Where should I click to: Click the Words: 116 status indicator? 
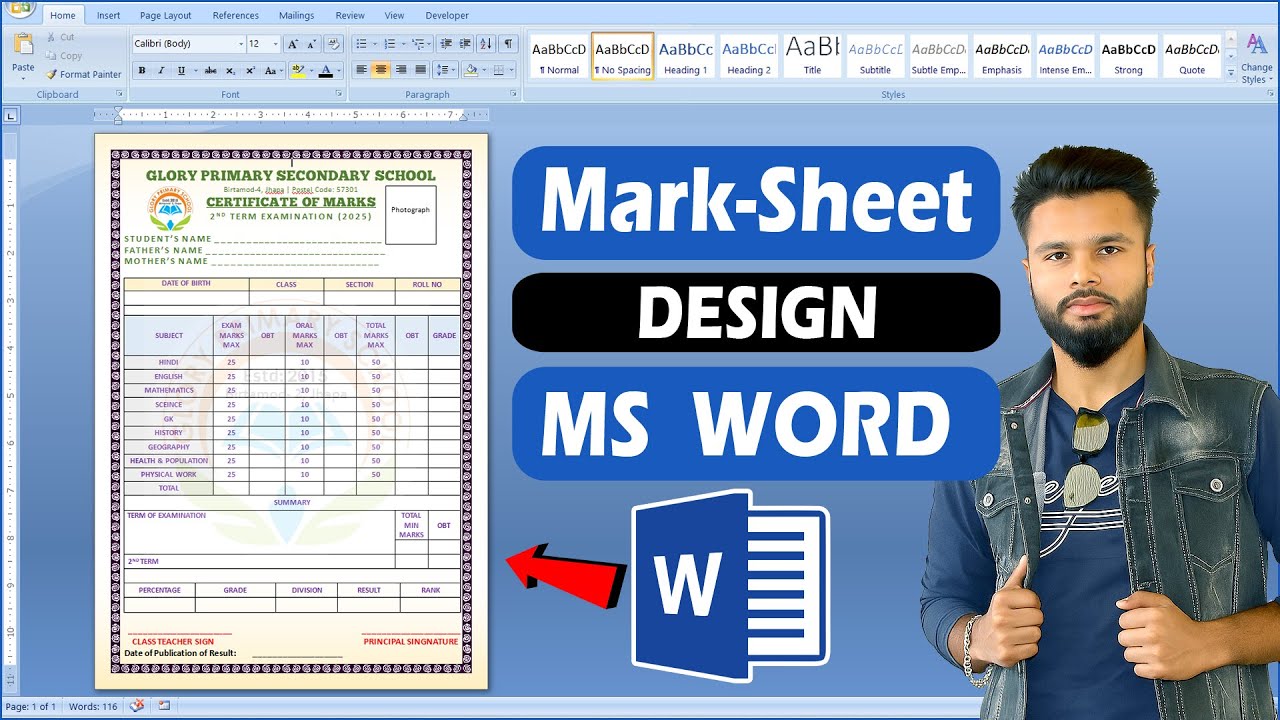pyautogui.click(x=93, y=706)
